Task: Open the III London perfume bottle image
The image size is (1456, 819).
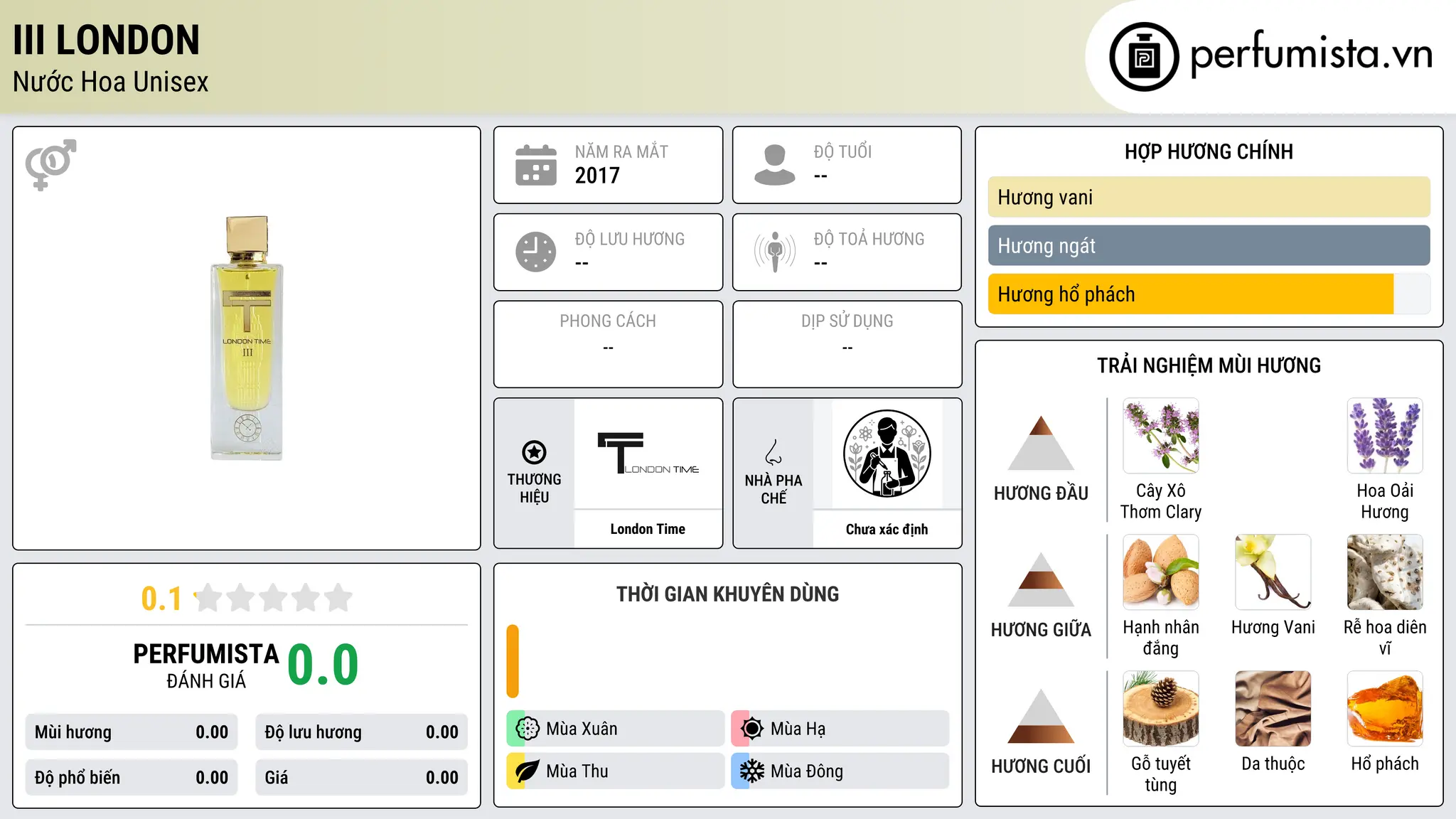Action: [247, 338]
